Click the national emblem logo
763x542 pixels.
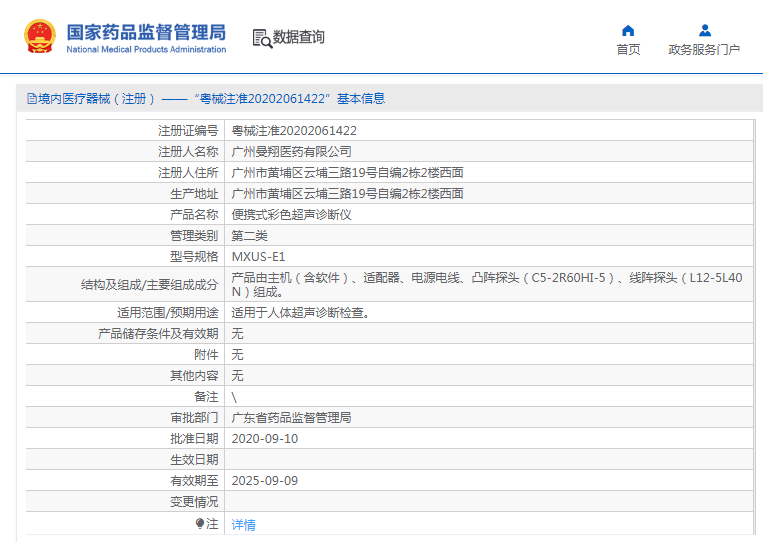(x=39, y=36)
